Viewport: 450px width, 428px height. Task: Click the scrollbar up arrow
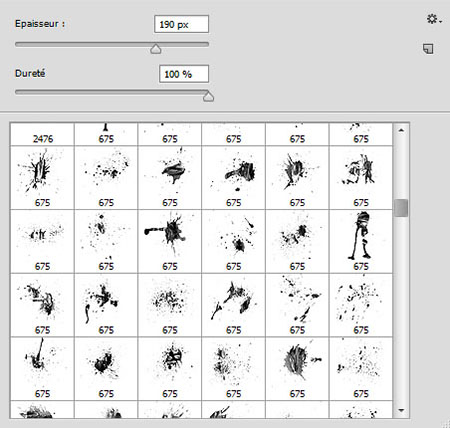401,130
